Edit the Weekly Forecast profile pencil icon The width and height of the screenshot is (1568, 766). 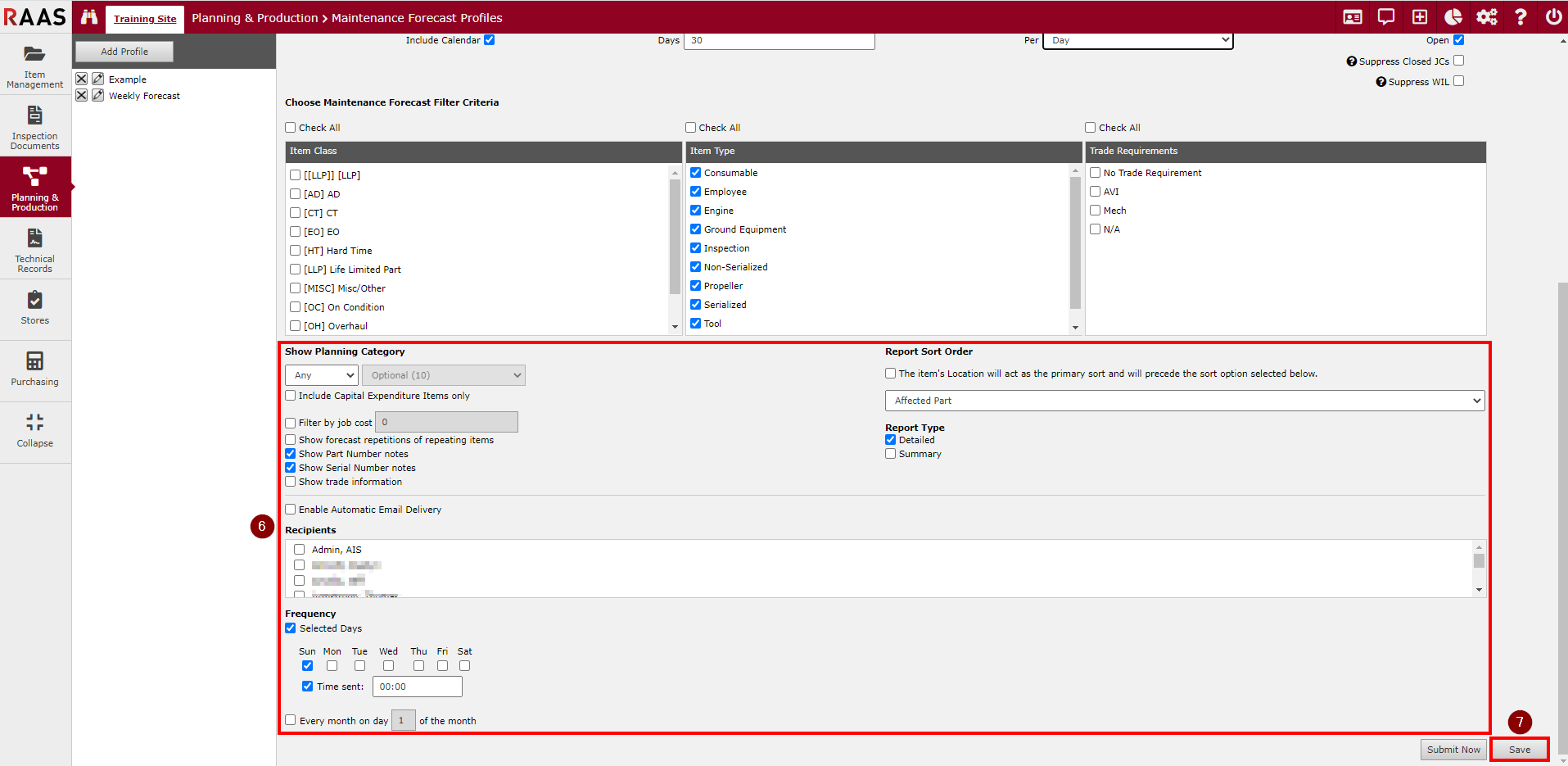(98, 96)
